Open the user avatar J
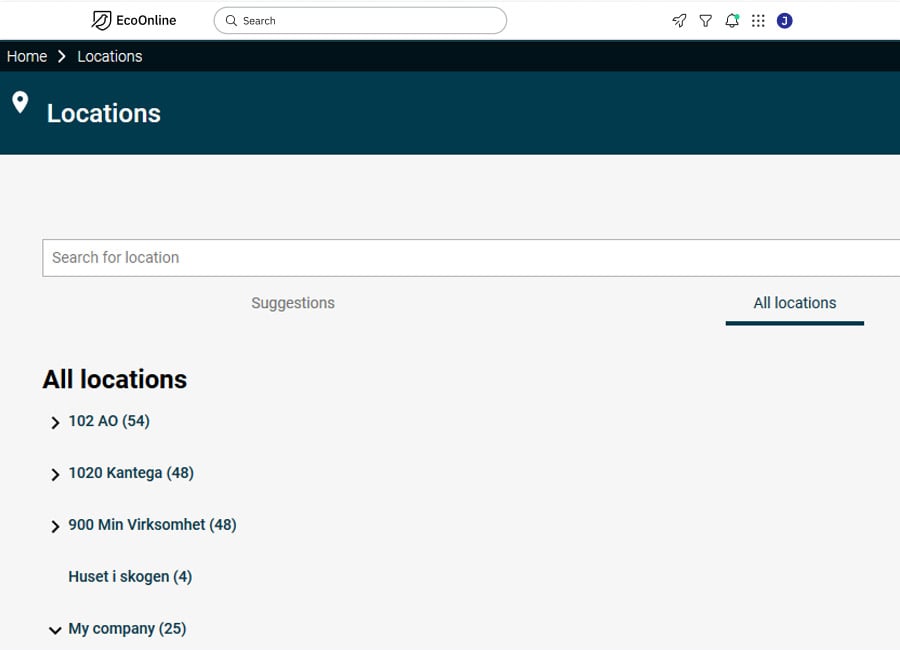Screen dimensions: 900x650 point(785,21)
